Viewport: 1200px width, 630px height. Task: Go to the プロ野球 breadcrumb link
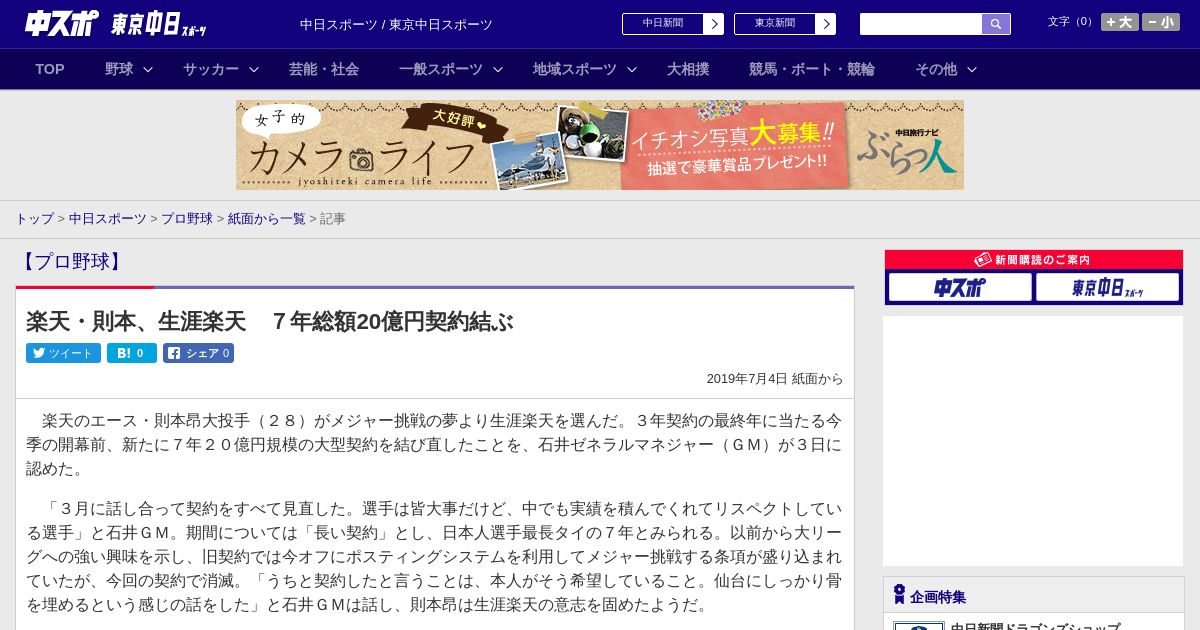[x=187, y=218]
